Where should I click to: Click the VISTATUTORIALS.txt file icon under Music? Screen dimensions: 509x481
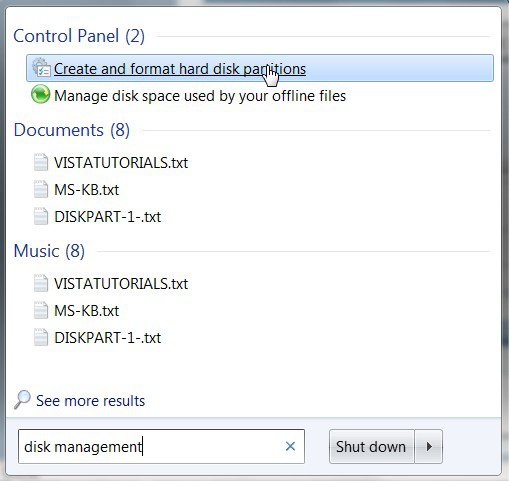pos(41,283)
